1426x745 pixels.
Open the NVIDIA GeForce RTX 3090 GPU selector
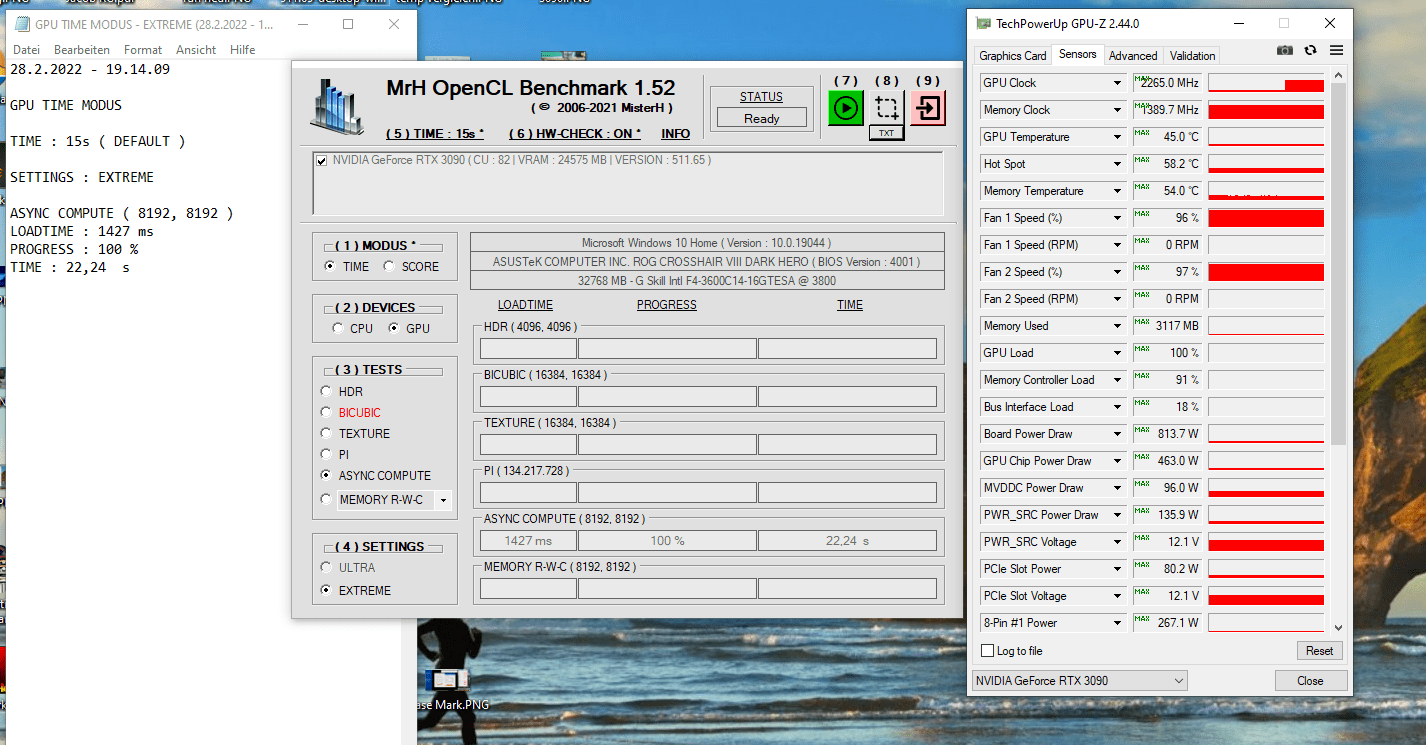click(x=1080, y=681)
